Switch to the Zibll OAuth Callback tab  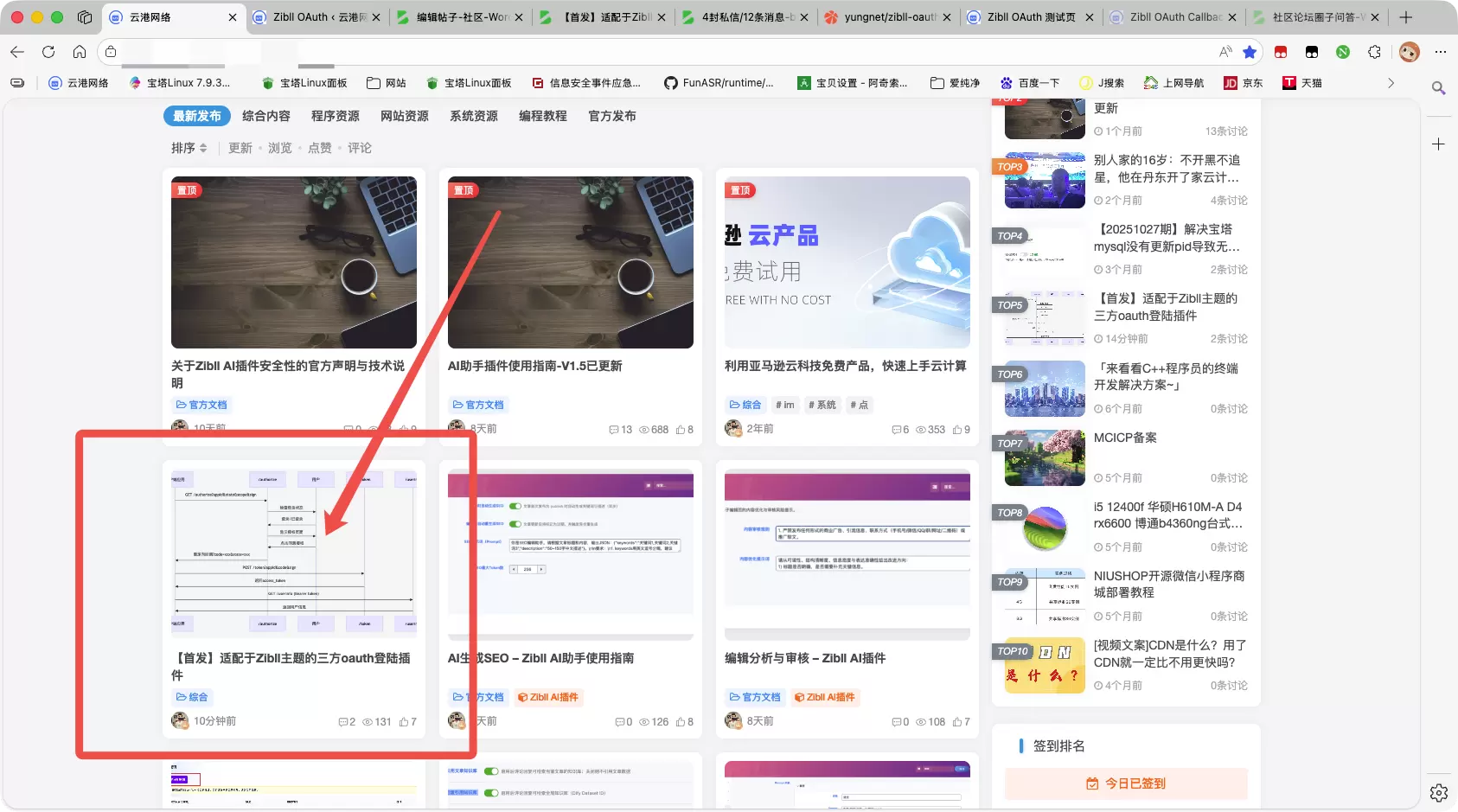click(x=1175, y=17)
